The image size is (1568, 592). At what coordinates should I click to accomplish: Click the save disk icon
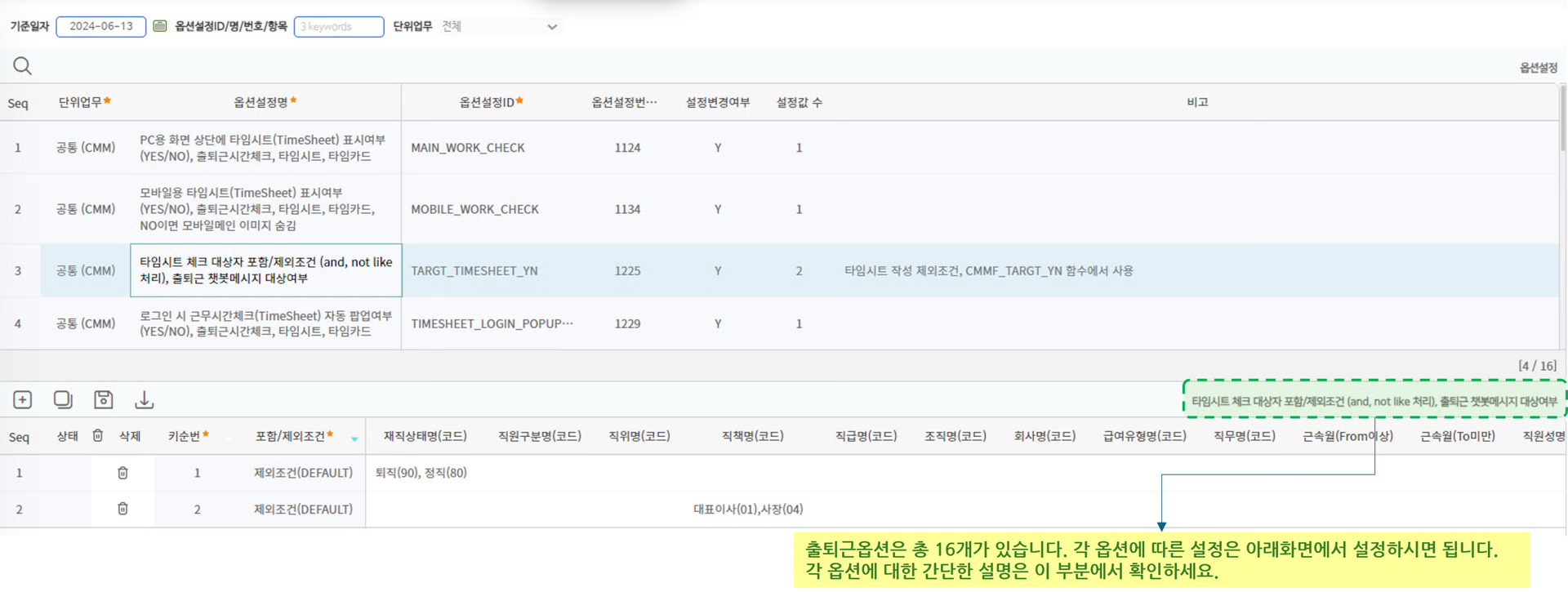pyautogui.click(x=103, y=399)
